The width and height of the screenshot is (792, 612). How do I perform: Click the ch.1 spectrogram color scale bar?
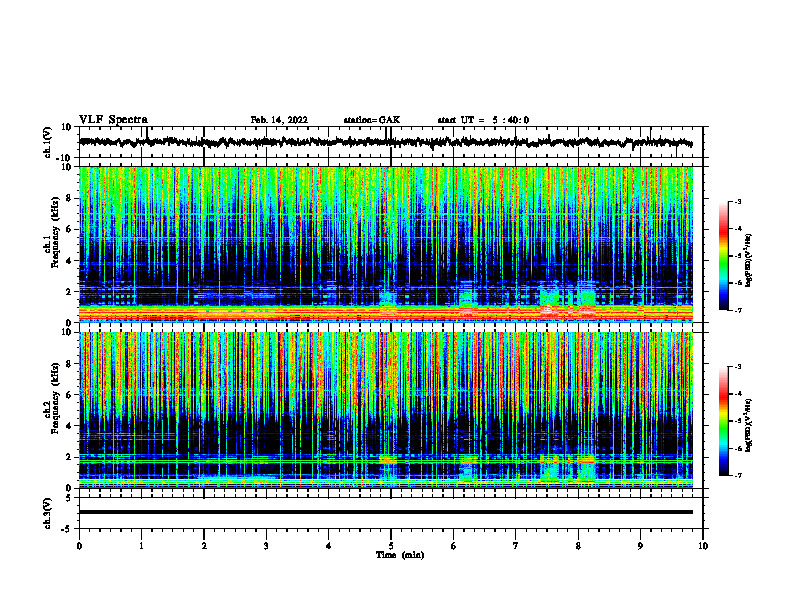(x=723, y=256)
